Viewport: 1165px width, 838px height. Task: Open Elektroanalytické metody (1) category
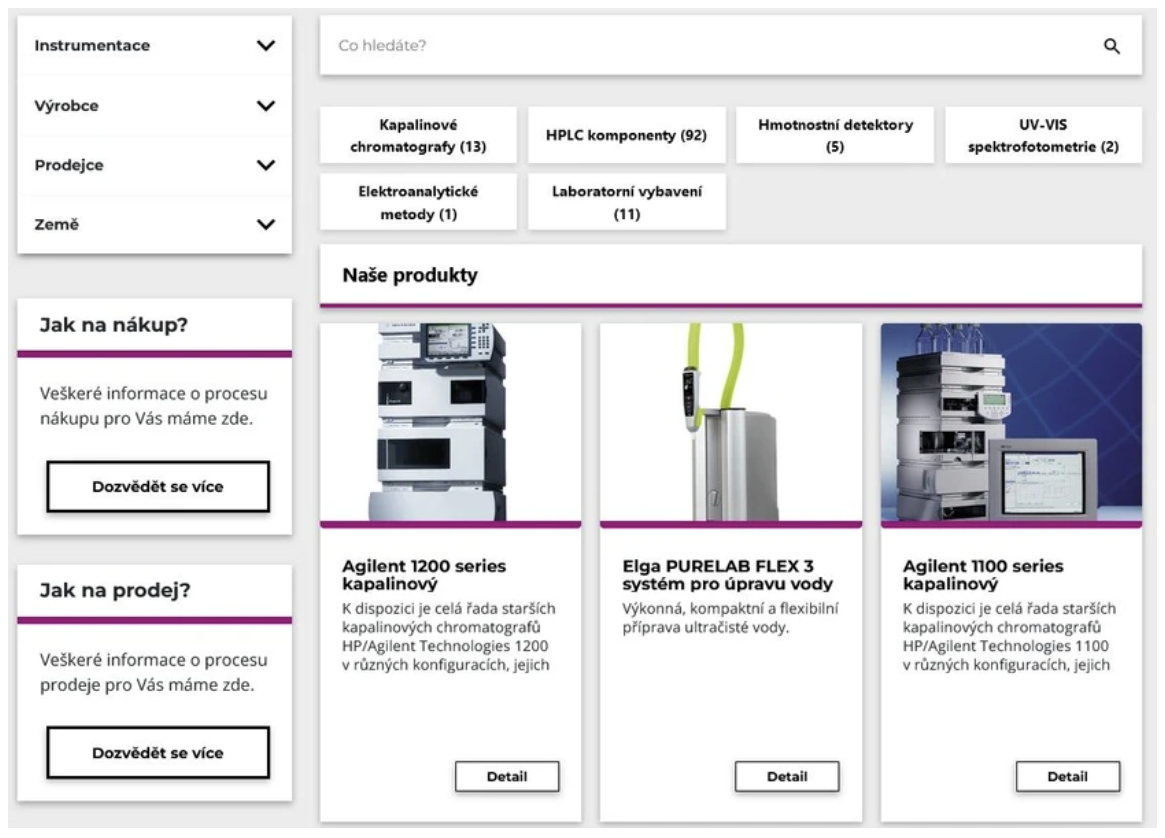418,202
